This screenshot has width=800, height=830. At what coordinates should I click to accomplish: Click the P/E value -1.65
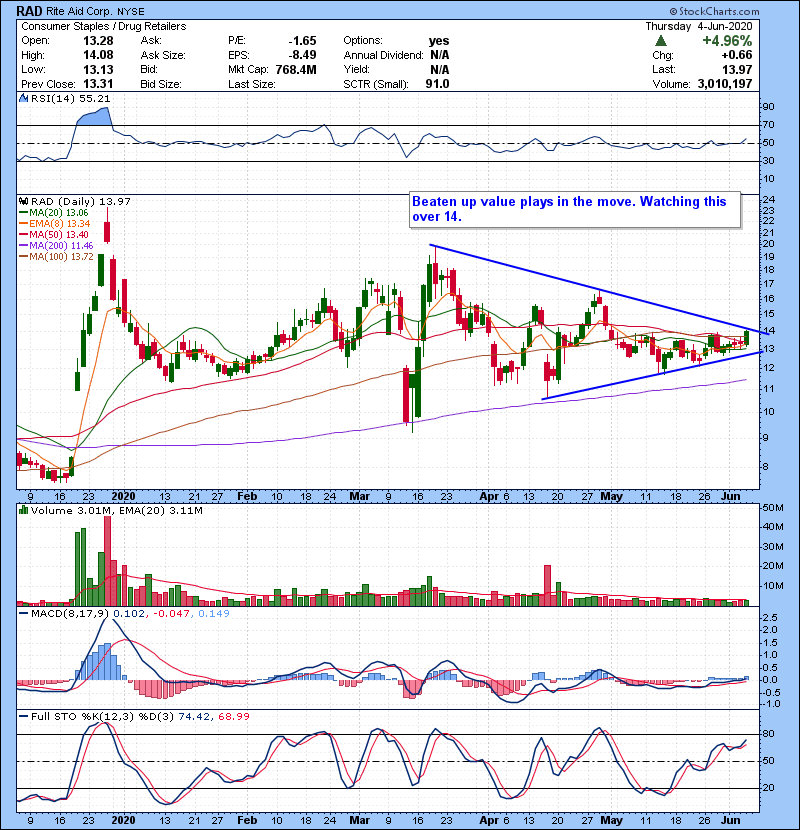pos(302,41)
